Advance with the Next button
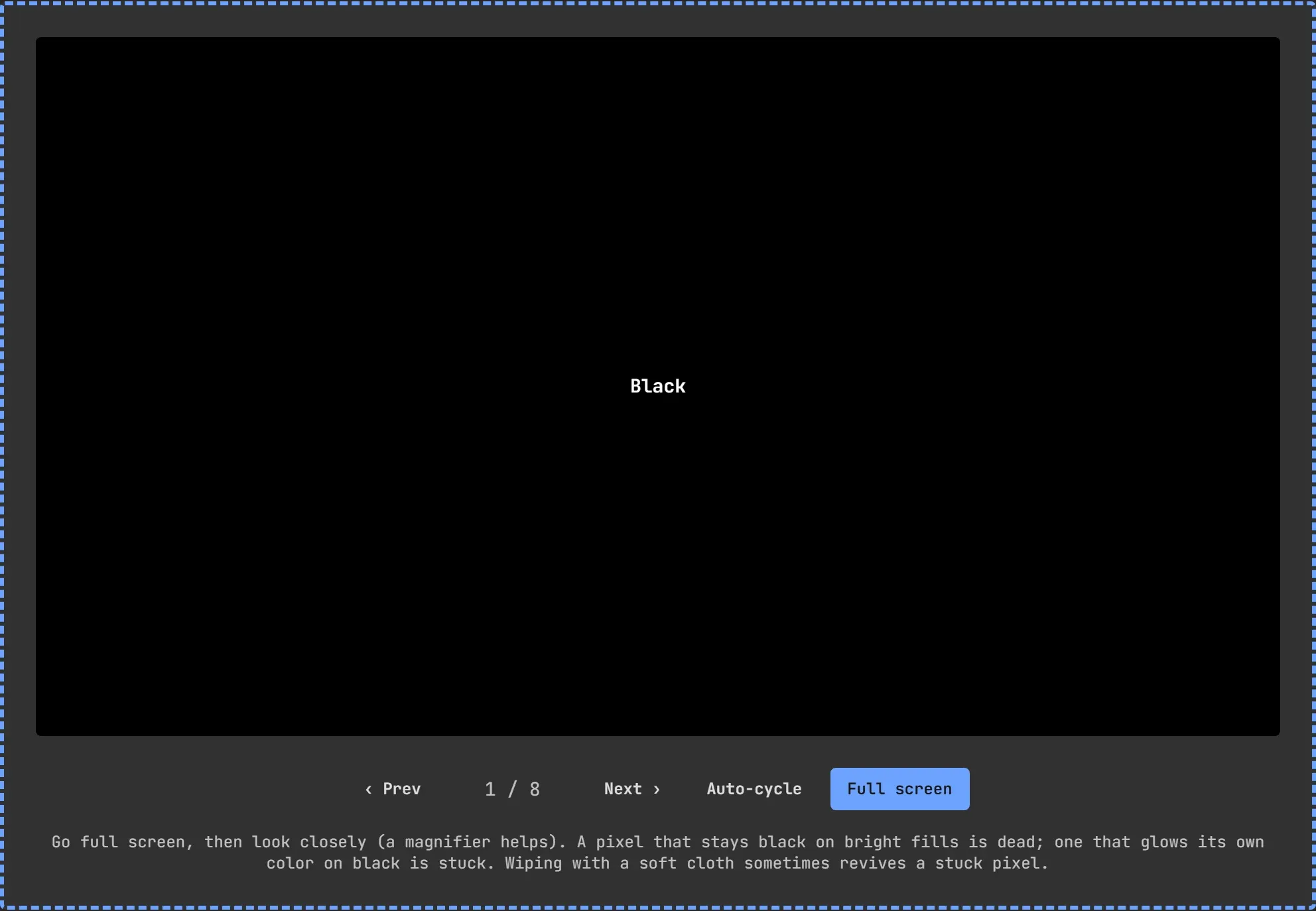 click(632, 789)
